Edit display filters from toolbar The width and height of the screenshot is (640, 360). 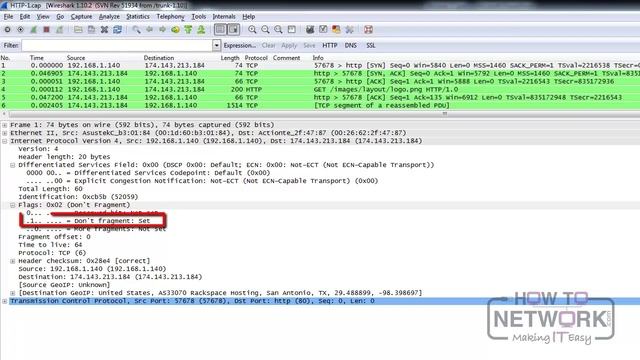point(323,30)
